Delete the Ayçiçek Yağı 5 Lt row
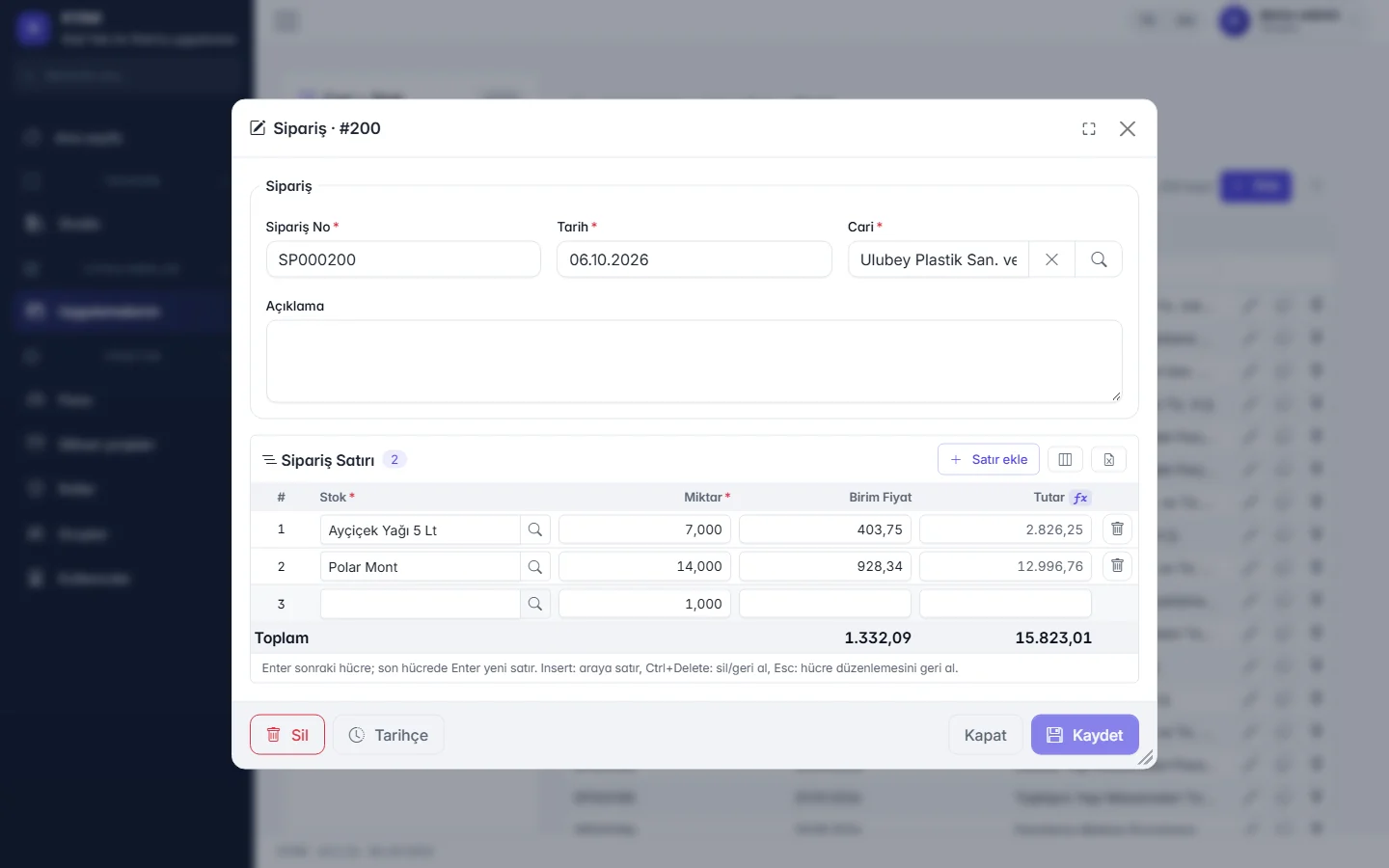 pyautogui.click(x=1117, y=529)
